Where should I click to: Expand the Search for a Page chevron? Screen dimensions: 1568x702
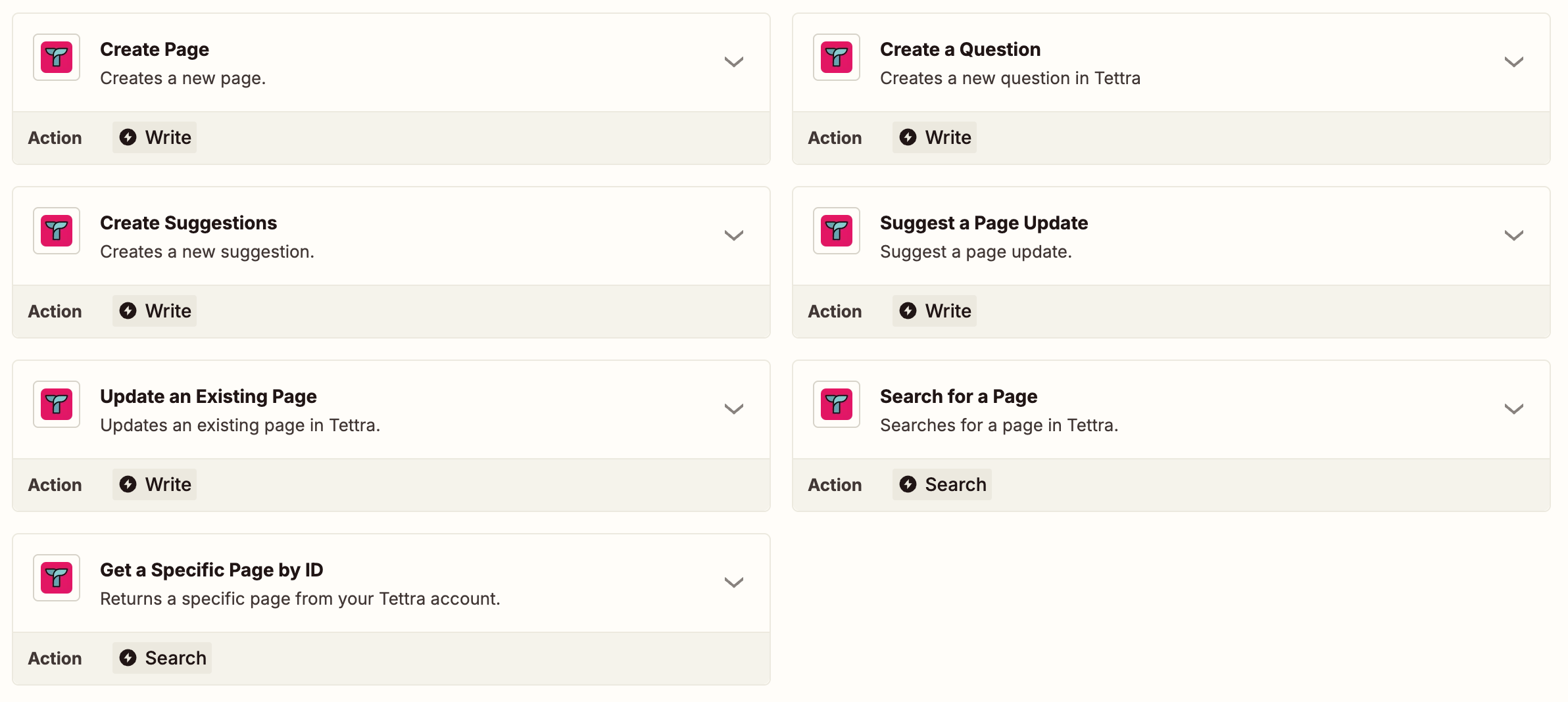[x=1514, y=409]
